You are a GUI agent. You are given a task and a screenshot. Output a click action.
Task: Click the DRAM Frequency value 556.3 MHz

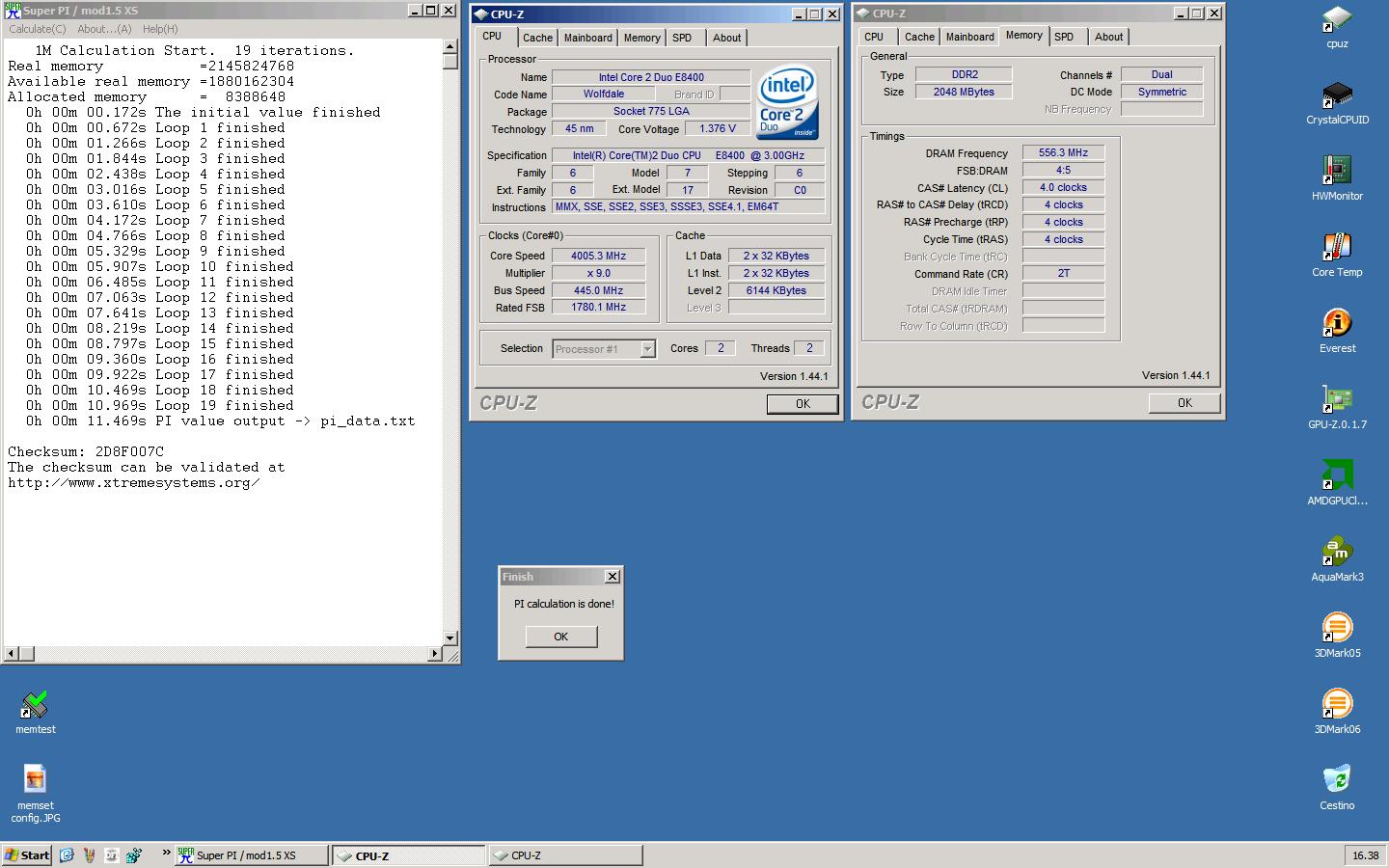(1063, 152)
